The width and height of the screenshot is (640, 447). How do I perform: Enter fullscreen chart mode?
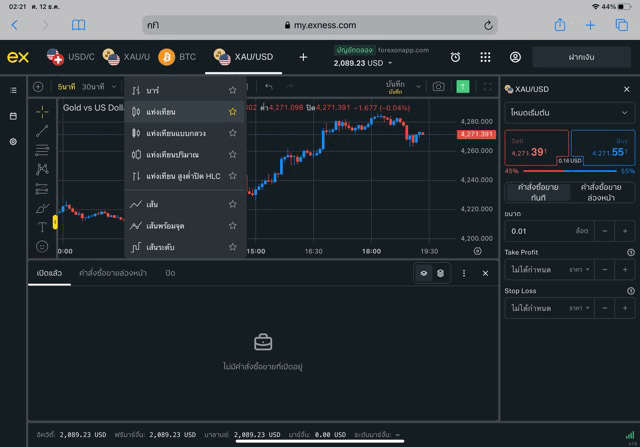point(487,87)
